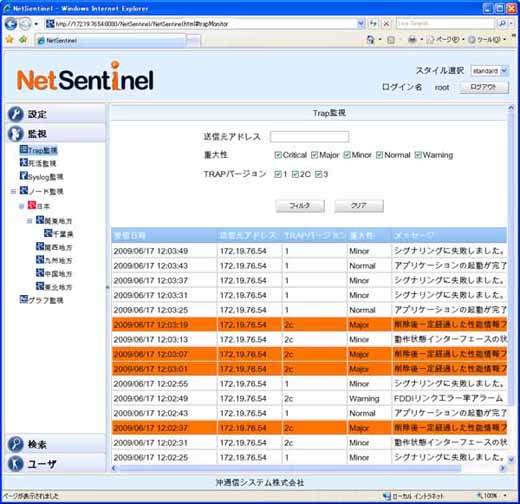The width and height of the screenshot is (520, 504).
Task: Click the sidebar splitter collapse handle
Action: coord(107,287)
